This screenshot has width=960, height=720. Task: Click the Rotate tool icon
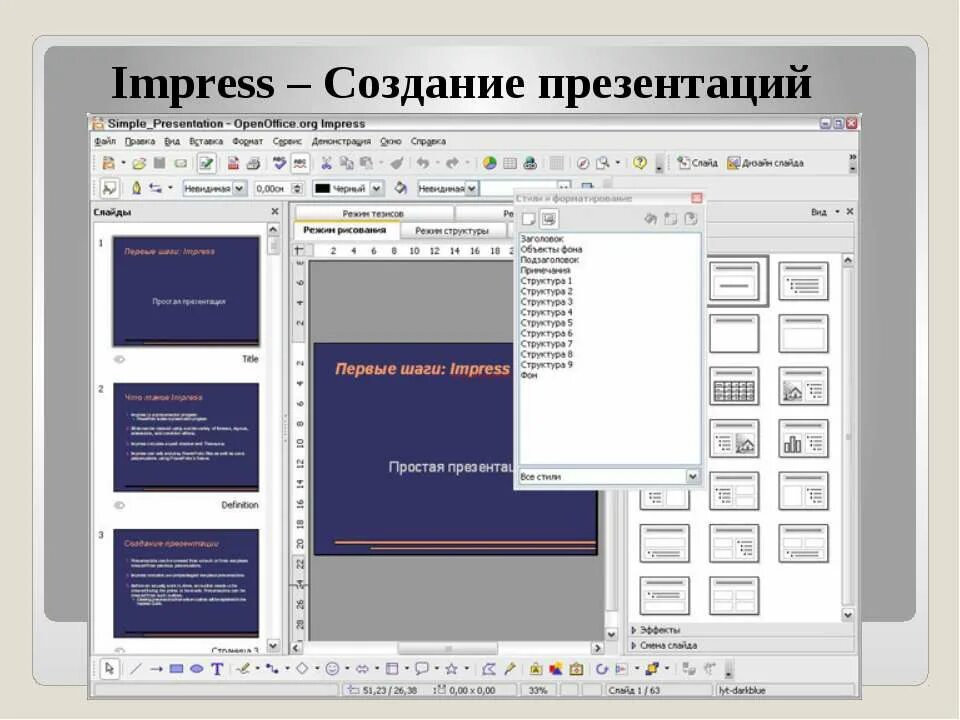pyautogui.click(x=602, y=669)
